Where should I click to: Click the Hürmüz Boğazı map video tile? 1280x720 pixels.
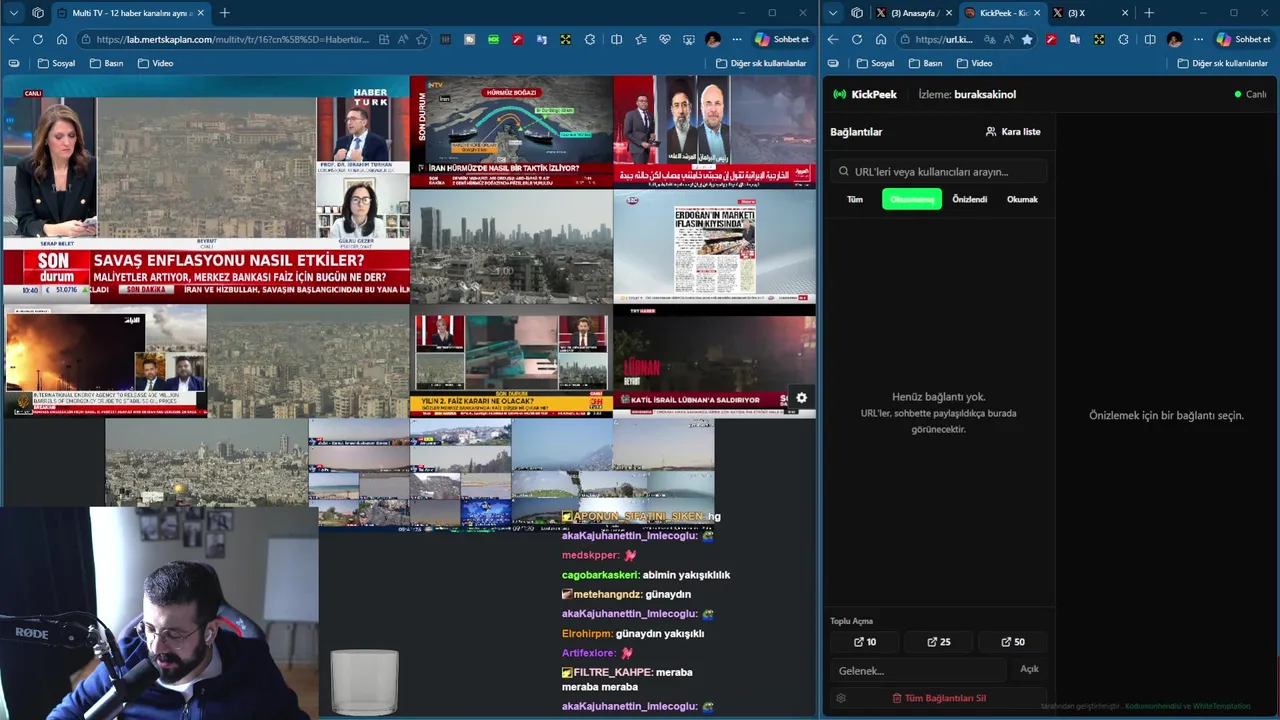click(511, 132)
